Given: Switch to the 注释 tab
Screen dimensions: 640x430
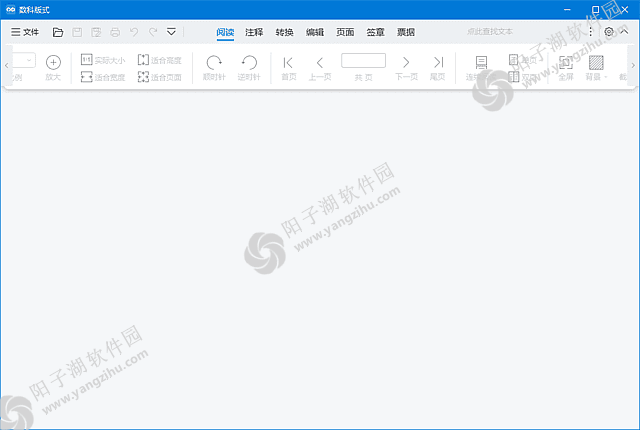Looking at the screenshot, I should pos(254,32).
